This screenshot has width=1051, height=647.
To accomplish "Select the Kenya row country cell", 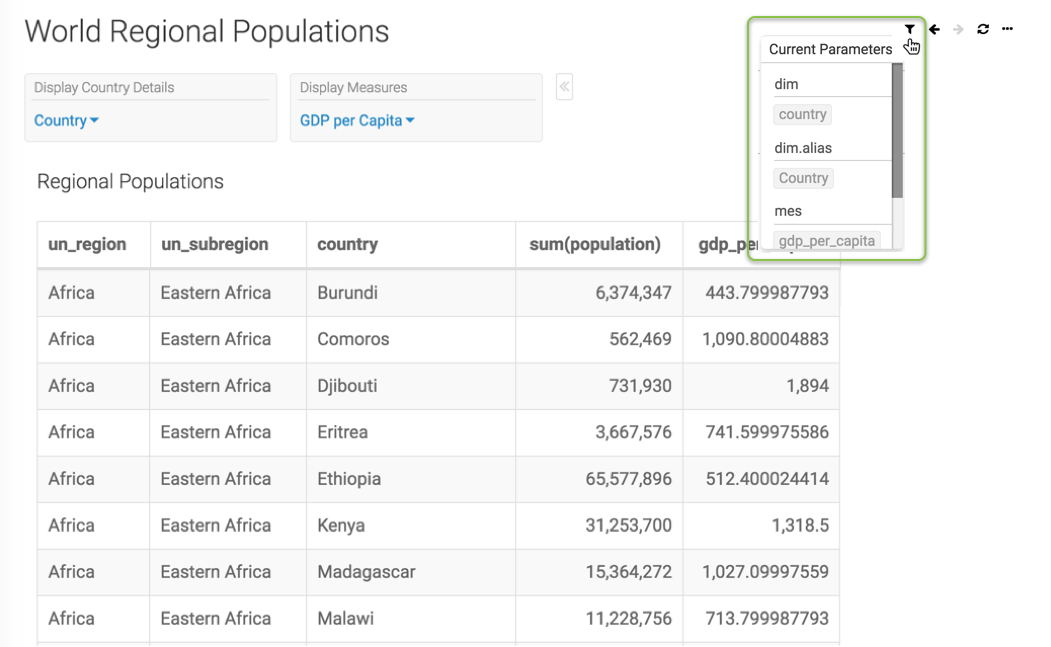I will pos(341,525).
